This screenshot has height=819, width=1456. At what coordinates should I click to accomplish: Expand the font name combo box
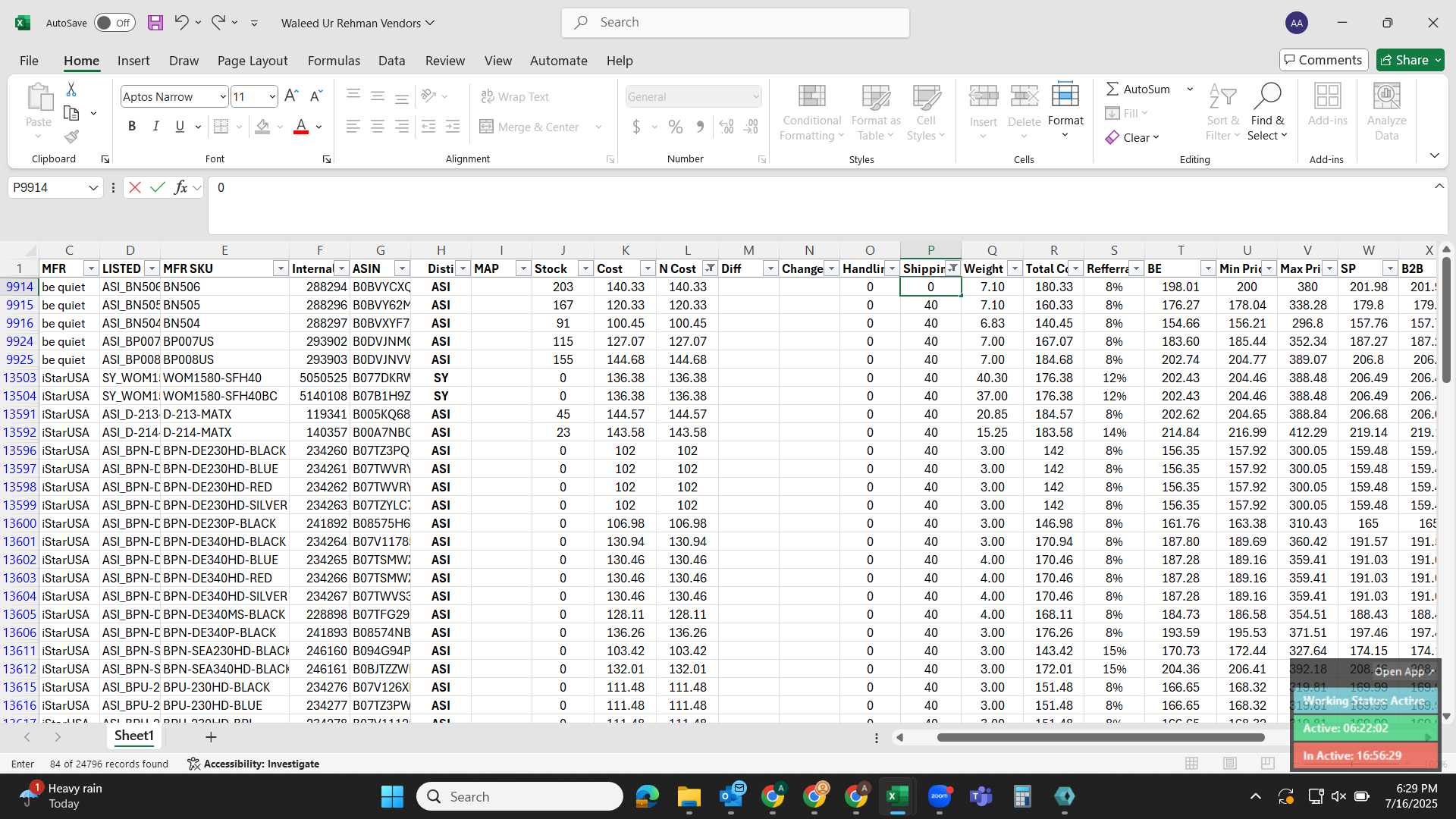(x=222, y=96)
